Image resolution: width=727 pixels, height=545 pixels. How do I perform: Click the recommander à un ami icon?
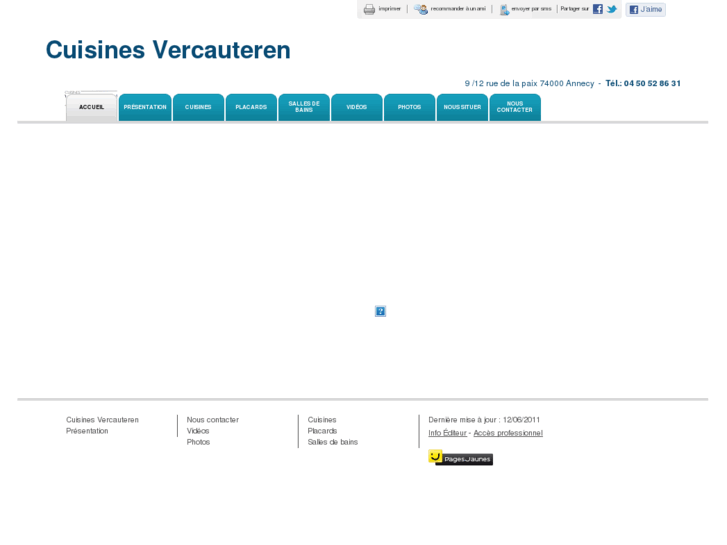click(x=421, y=9)
